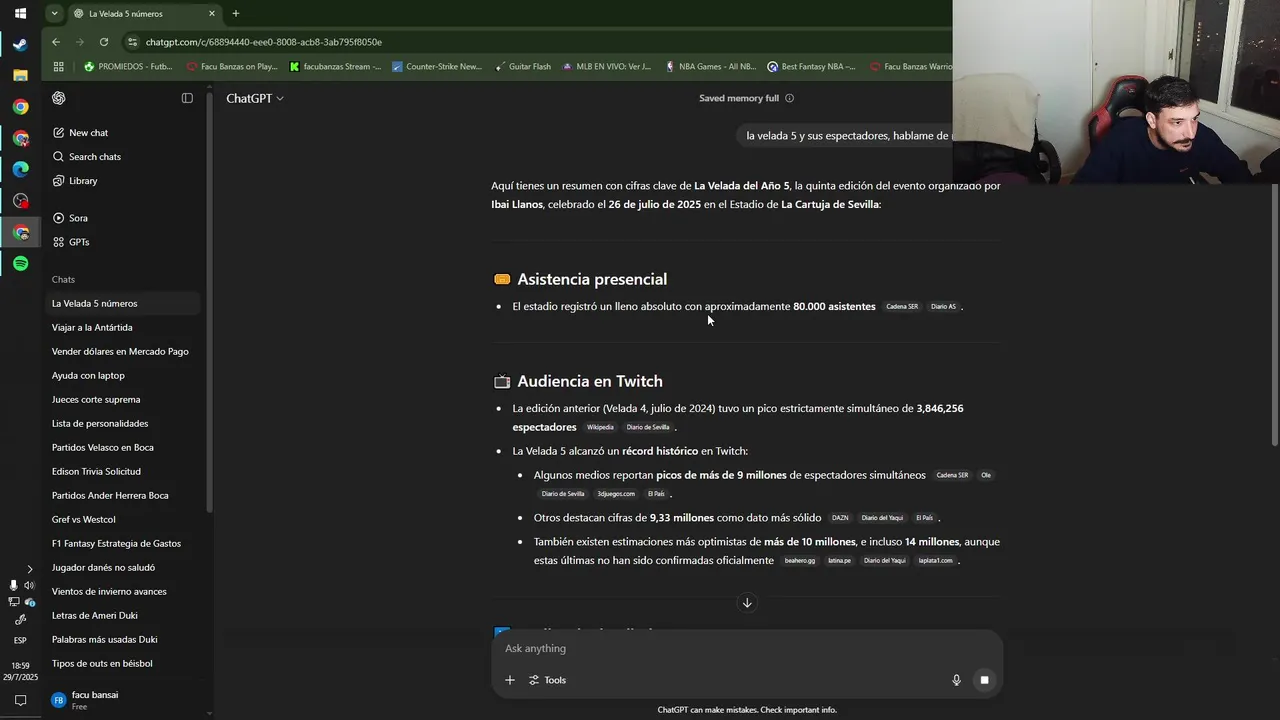
Task: Open Microsoft Edge from the taskbar
Action: tap(20, 169)
